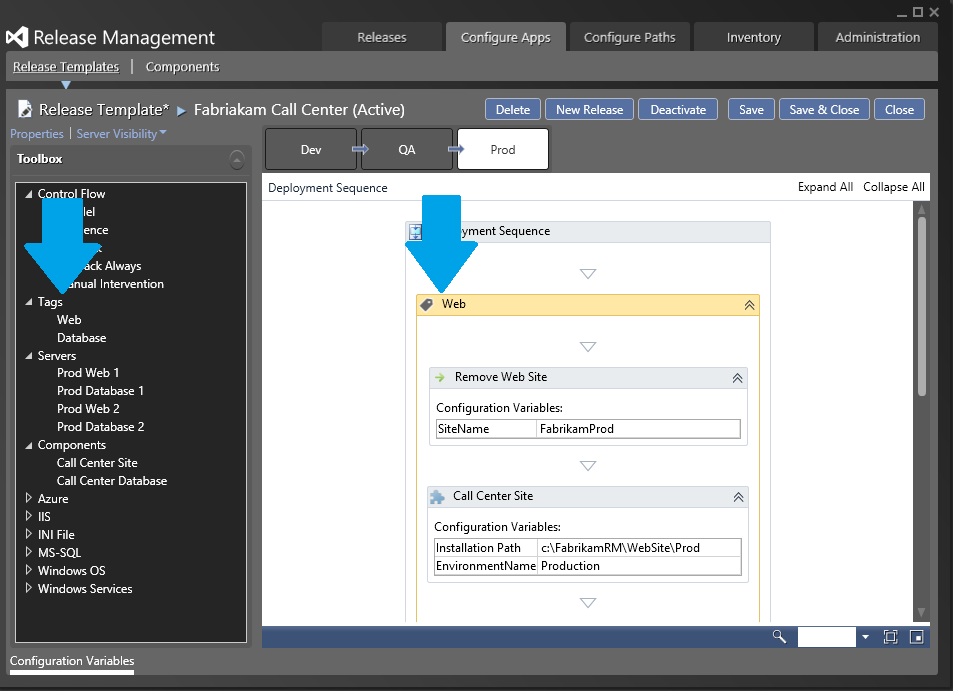Image resolution: width=953 pixels, height=691 pixels.
Task: Click the Toolbox collapse round button
Action: point(236,159)
